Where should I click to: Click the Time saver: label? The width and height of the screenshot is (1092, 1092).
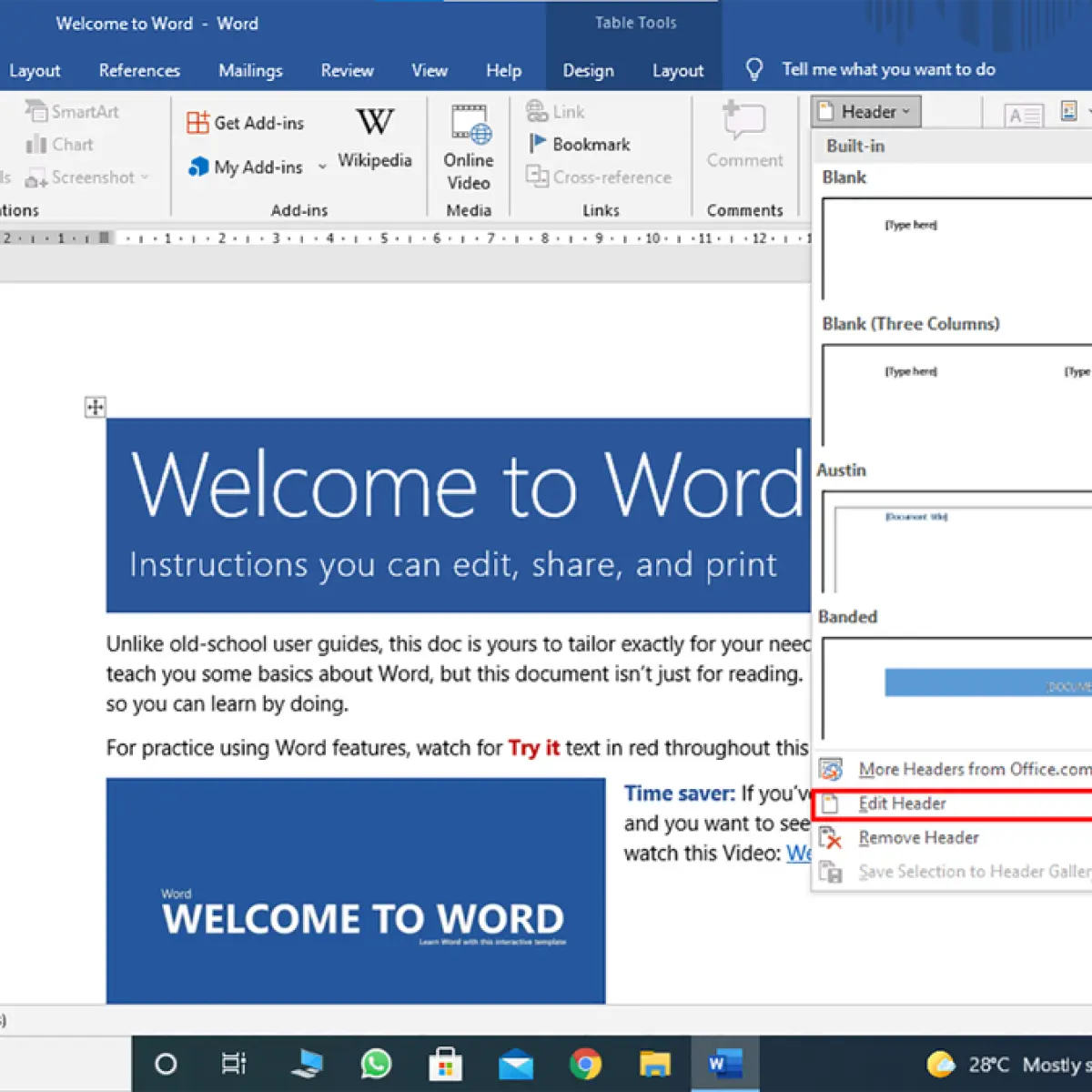pos(679,794)
